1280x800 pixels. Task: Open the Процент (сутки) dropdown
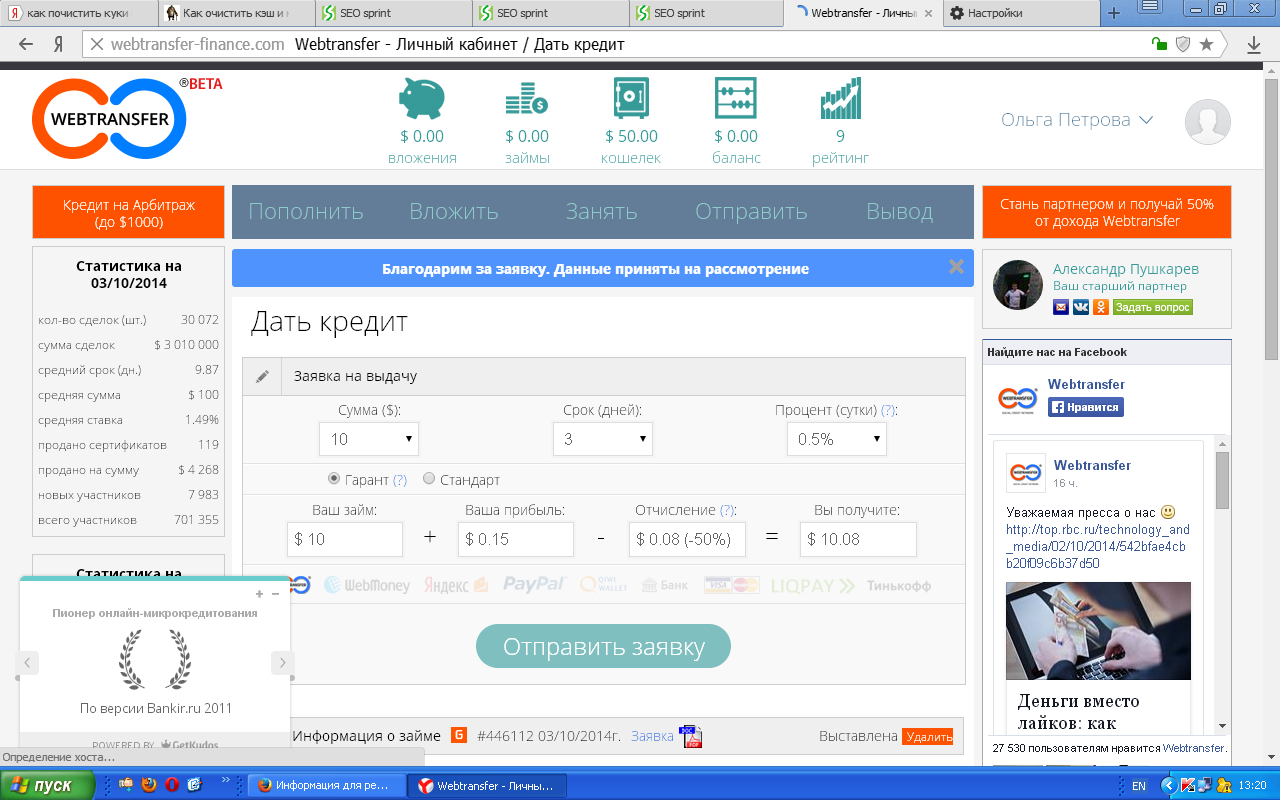[836, 439]
